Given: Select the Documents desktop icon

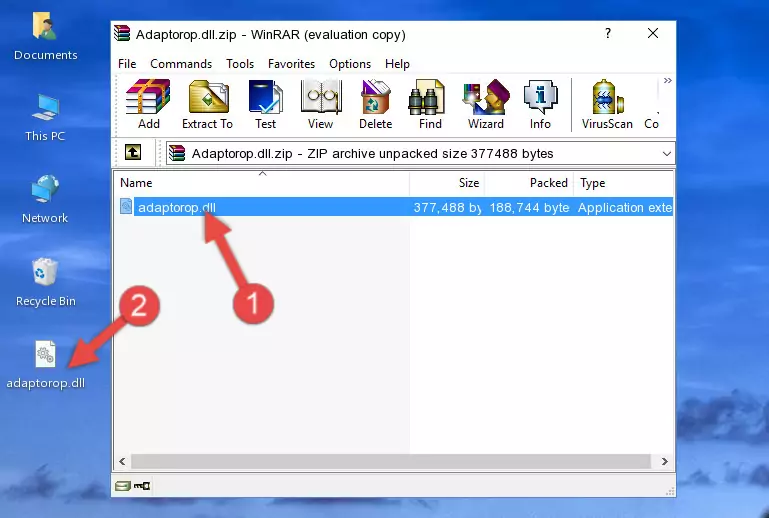Looking at the screenshot, I should [x=45, y=37].
